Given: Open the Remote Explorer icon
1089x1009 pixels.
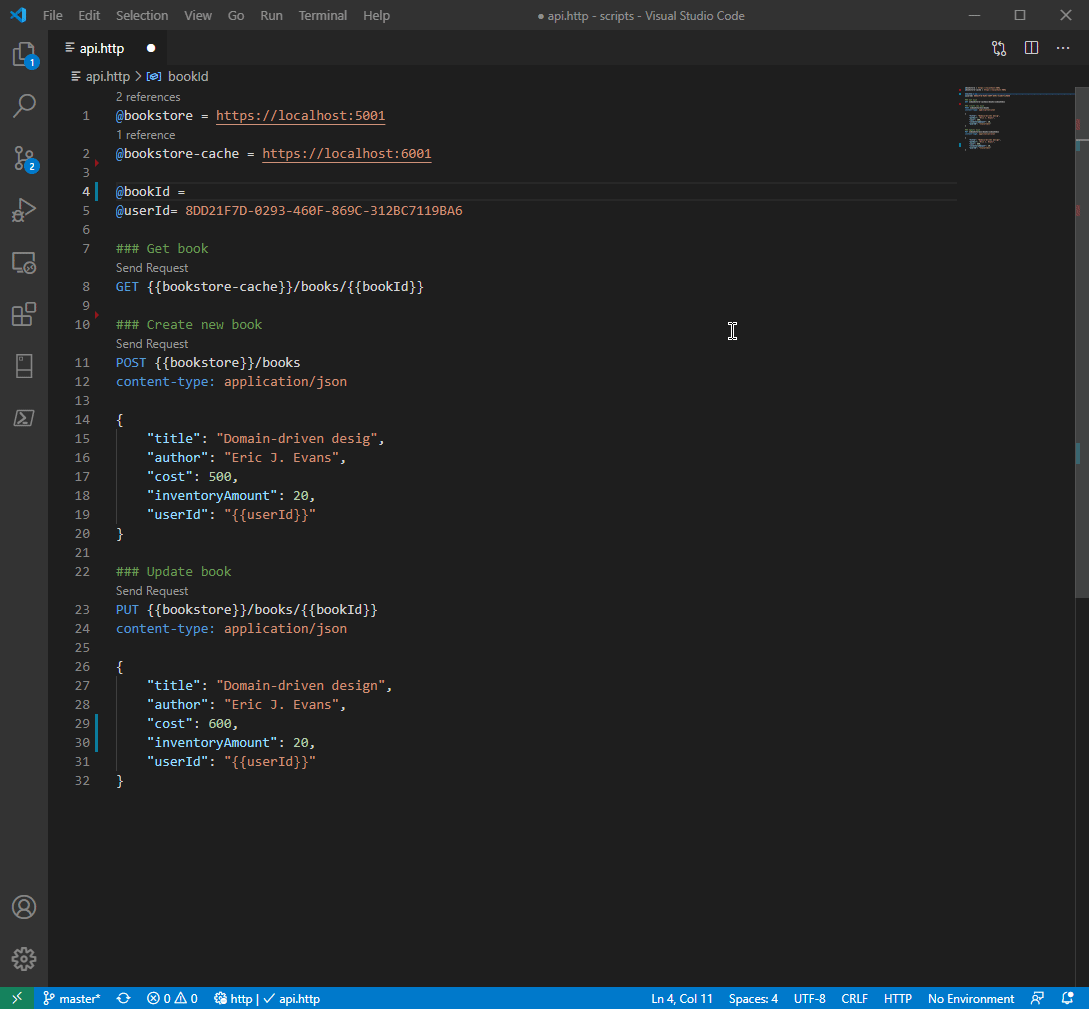Looking at the screenshot, I should pos(24,263).
